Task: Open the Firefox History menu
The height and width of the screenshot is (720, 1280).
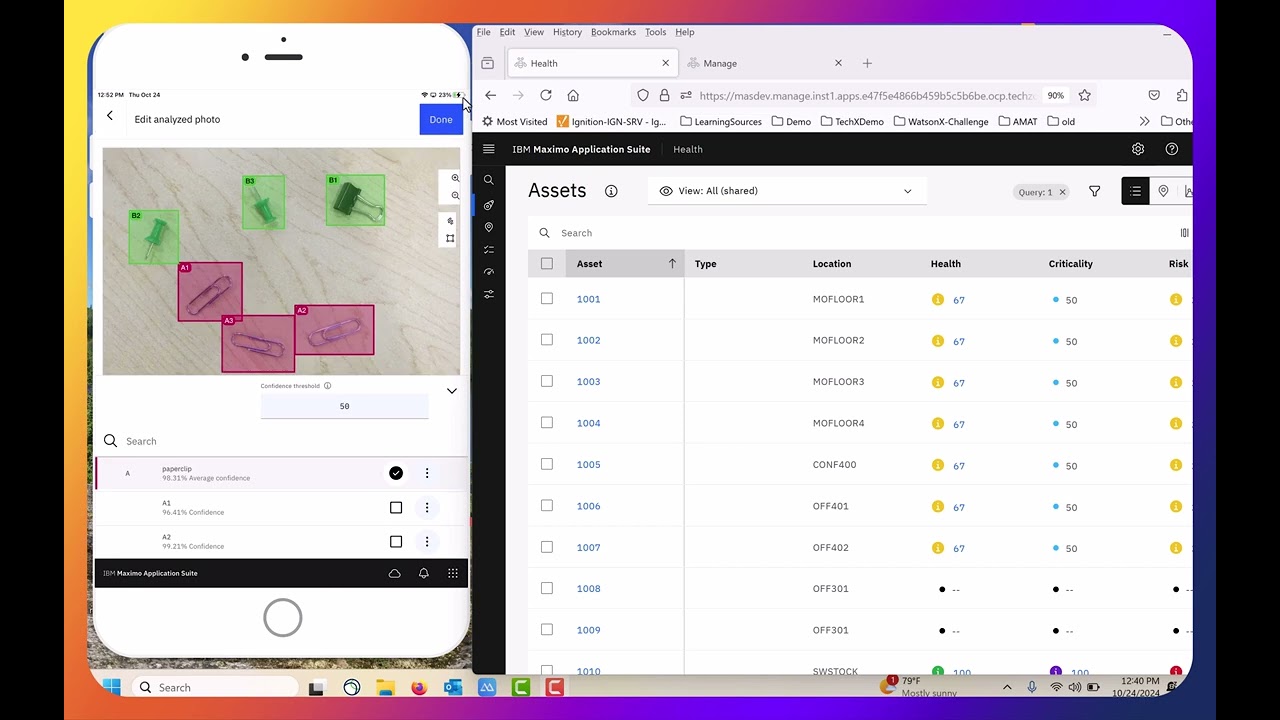Action: [567, 32]
